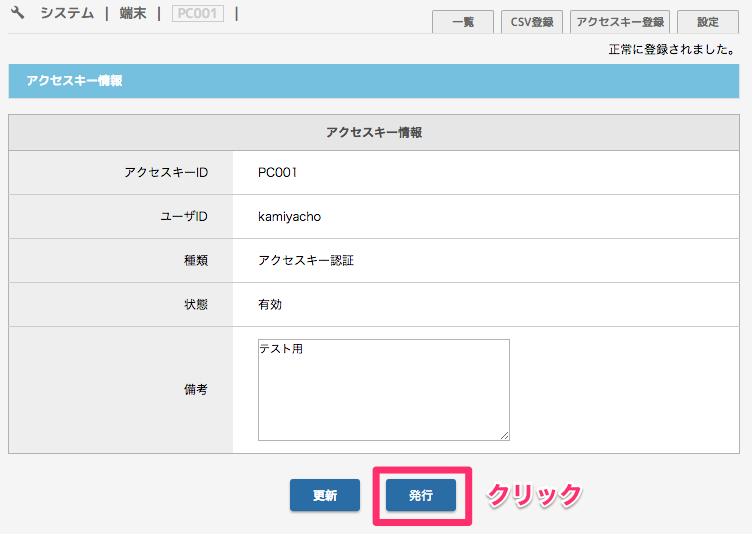752x534 pixels.
Task: Click the 発行 button
Action: tap(421, 495)
